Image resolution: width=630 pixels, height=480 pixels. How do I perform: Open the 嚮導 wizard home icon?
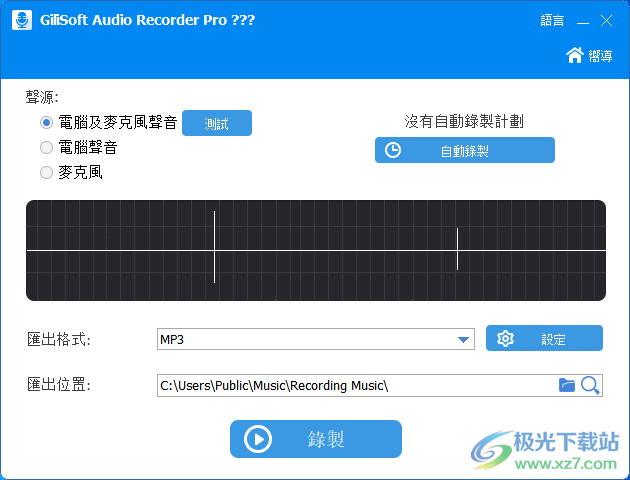point(575,55)
